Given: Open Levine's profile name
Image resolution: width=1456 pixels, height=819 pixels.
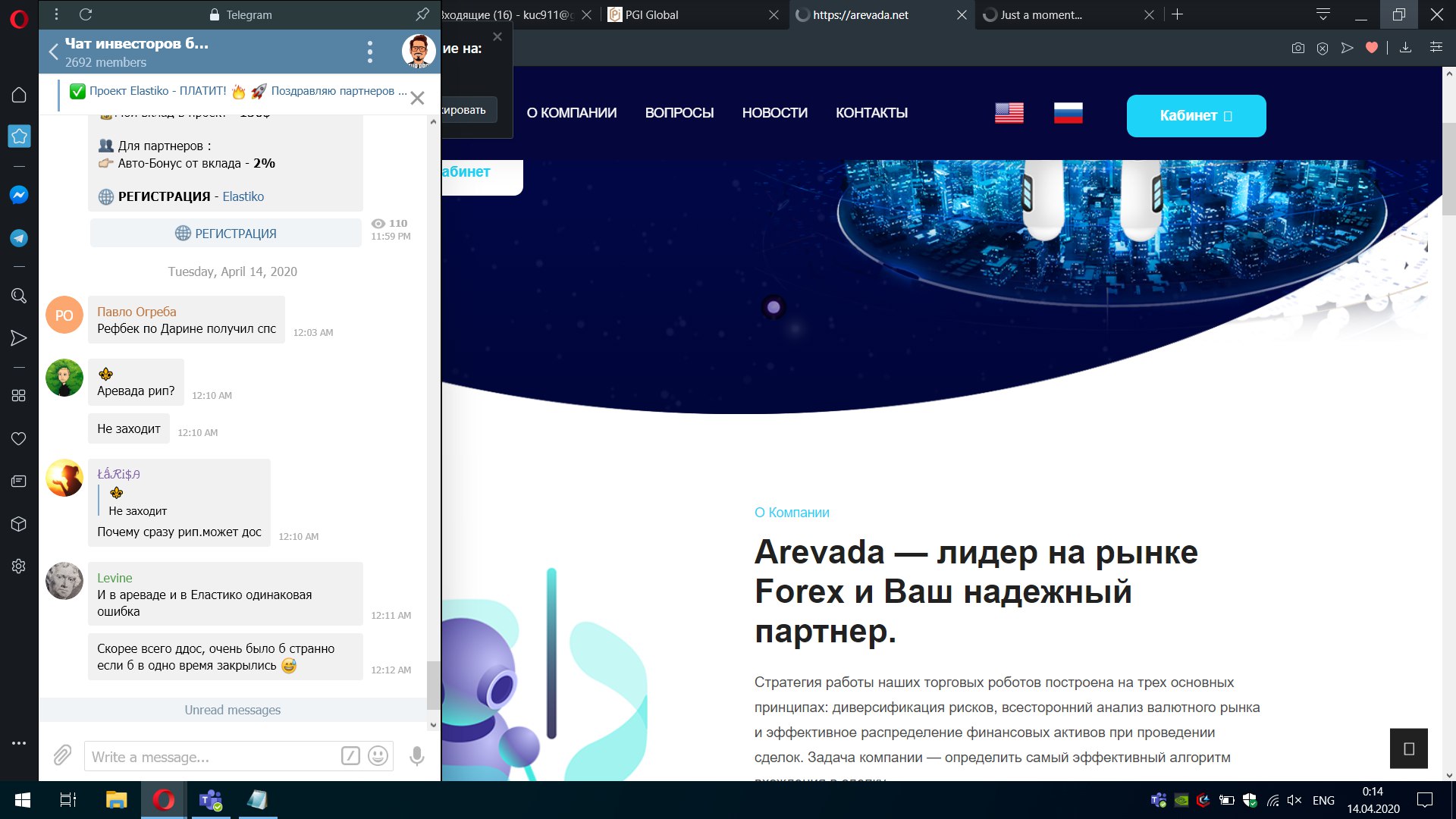Looking at the screenshot, I should [x=115, y=578].
